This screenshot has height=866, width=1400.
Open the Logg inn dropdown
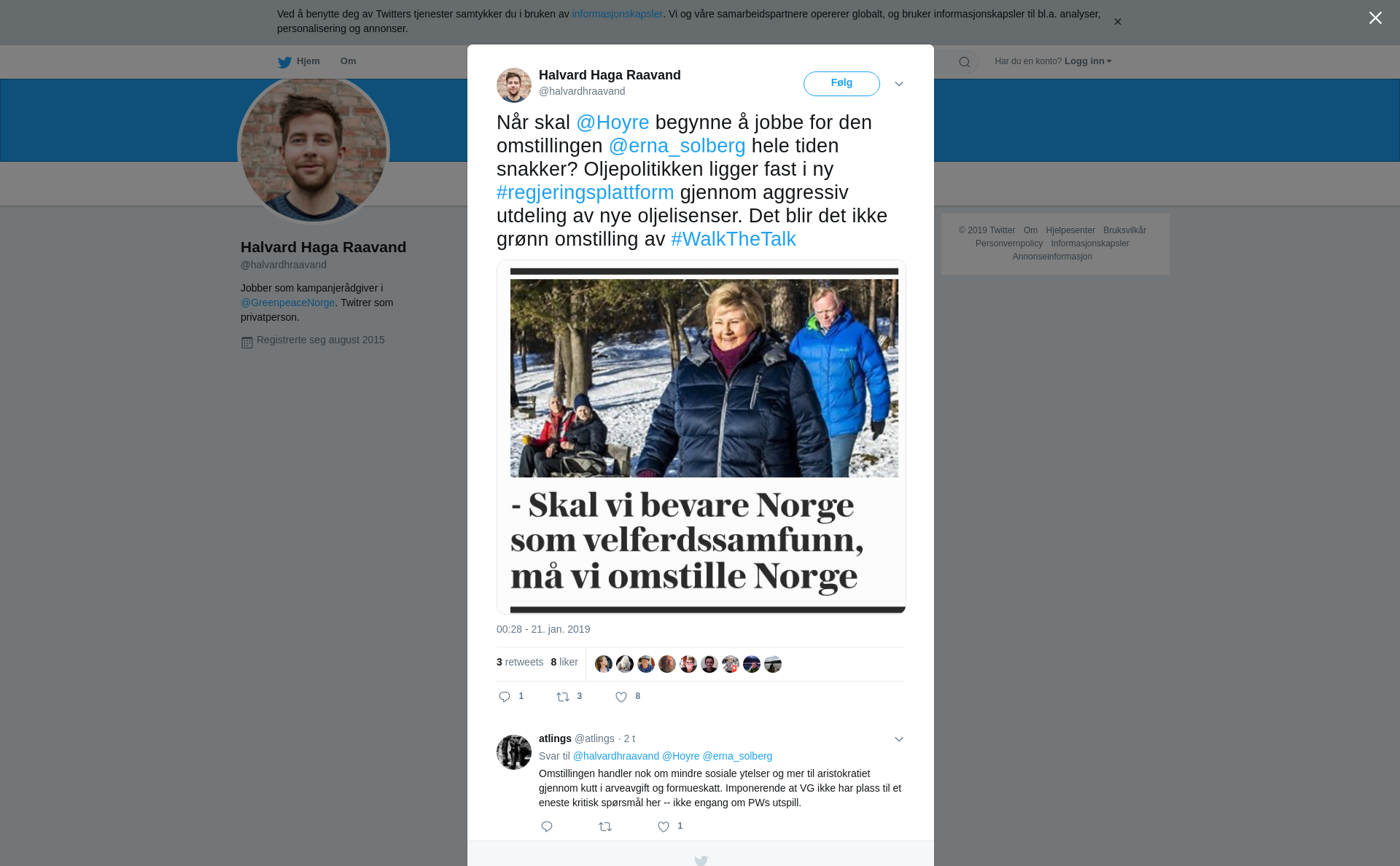tap(1087, 61)
